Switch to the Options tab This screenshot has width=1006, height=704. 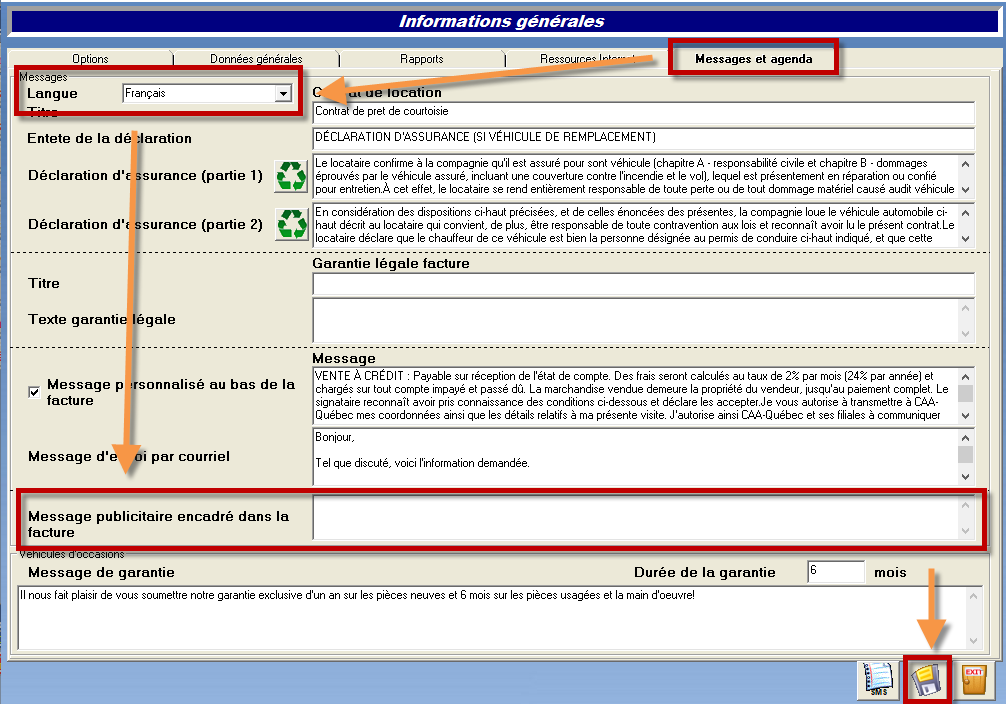90,58
